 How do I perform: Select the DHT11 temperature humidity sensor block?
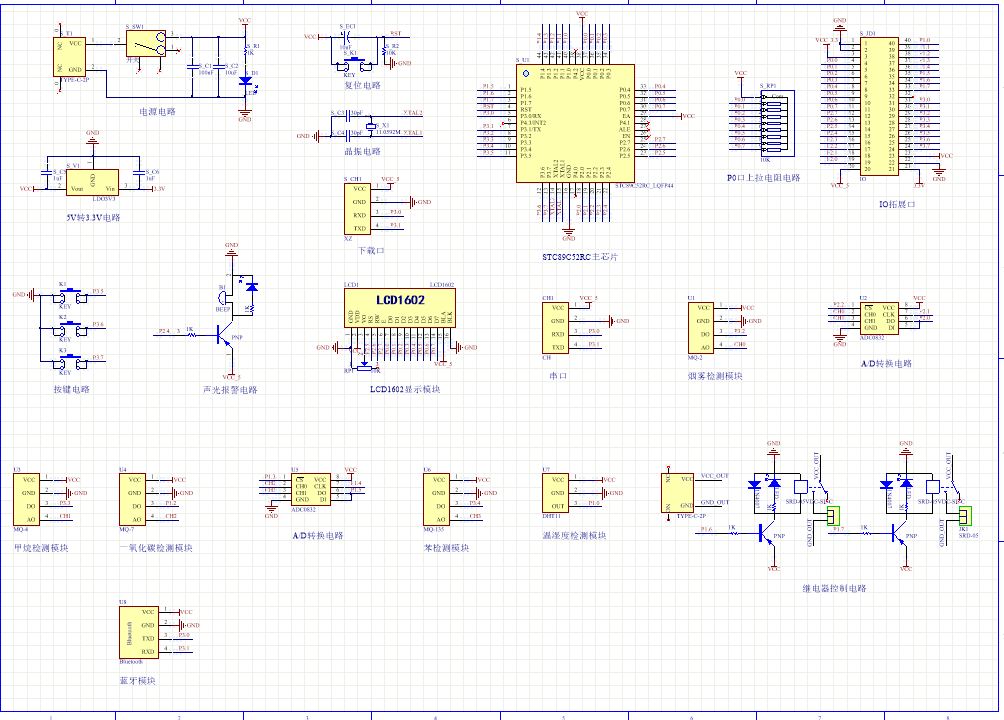click(554, 493)
